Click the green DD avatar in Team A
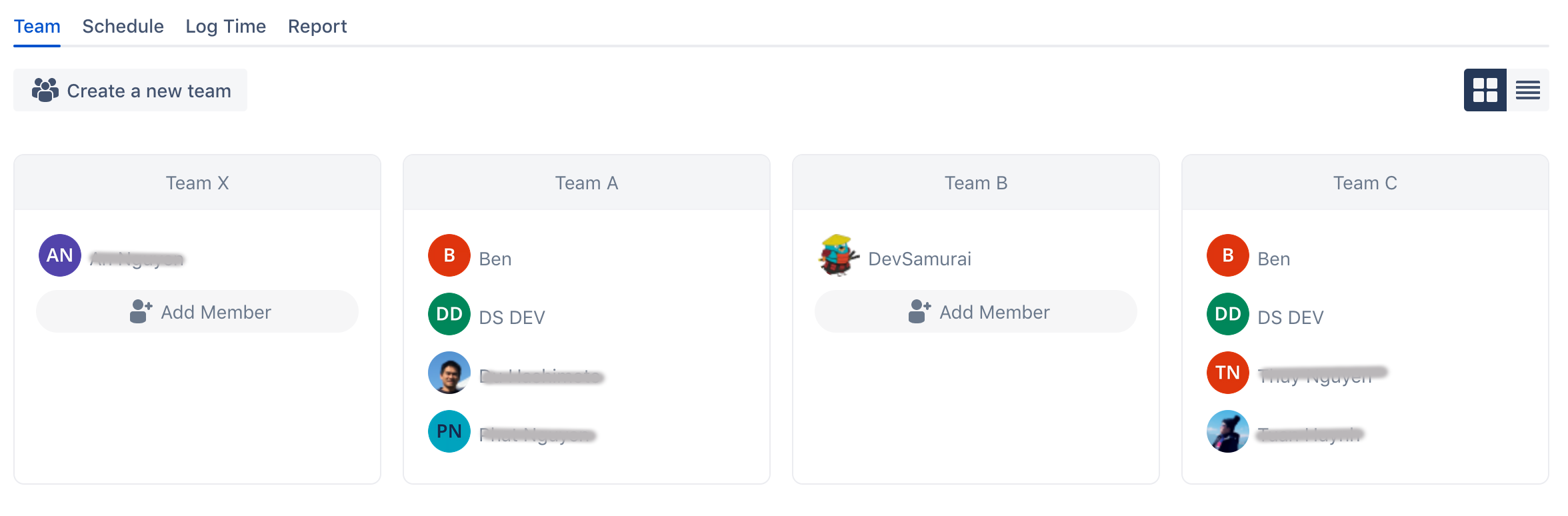The width and height of the screenshot is (1568, 516). point(449,314)
